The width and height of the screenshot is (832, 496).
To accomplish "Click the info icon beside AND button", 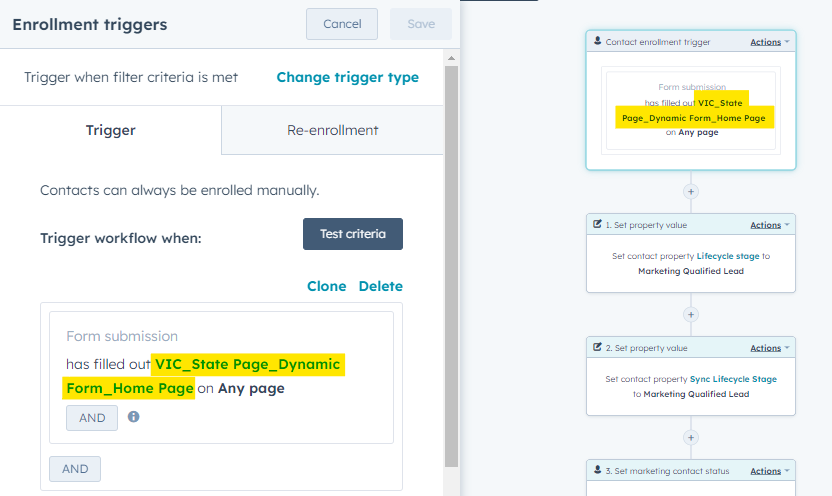I will pyautogui.click(x=134, y=417).
